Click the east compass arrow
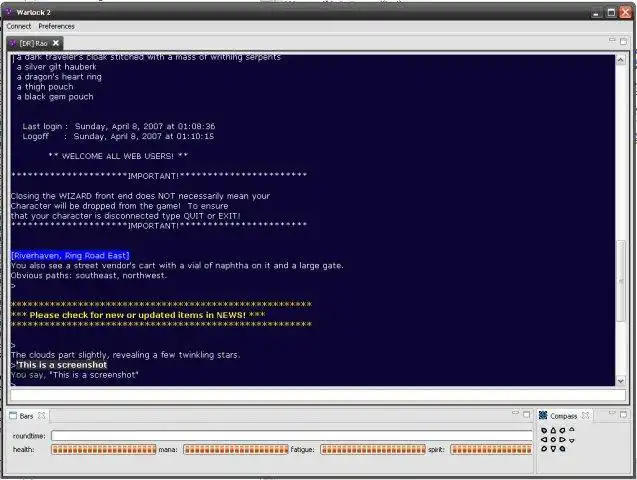Image resolution: width=637 pixels, height=480 pixels. pos(562,439)
